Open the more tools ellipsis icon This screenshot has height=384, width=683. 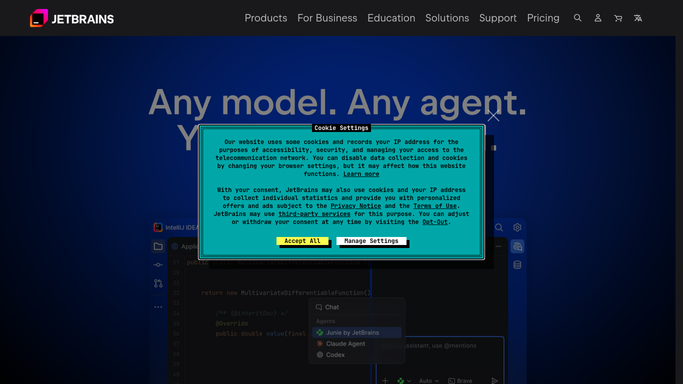tap(158, 307)
